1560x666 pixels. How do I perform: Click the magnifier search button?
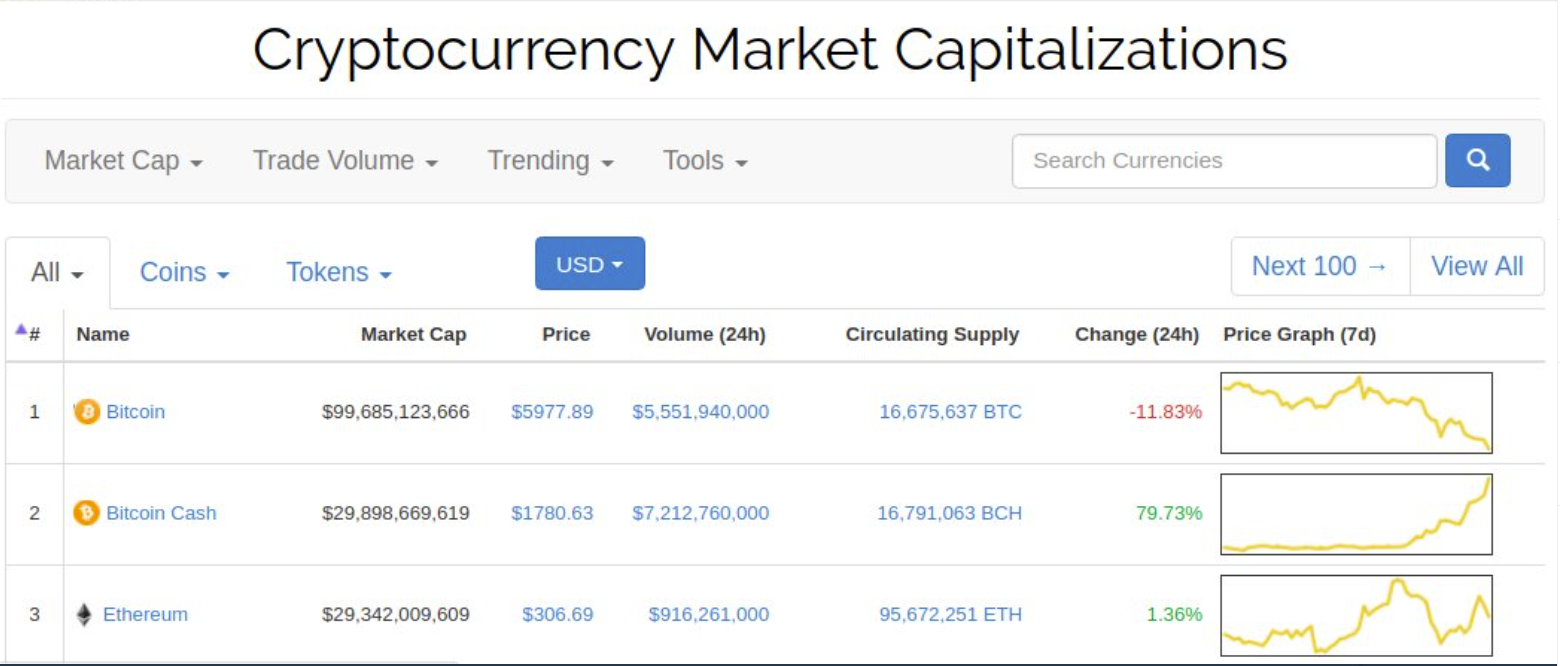(x=1477, y=161)
